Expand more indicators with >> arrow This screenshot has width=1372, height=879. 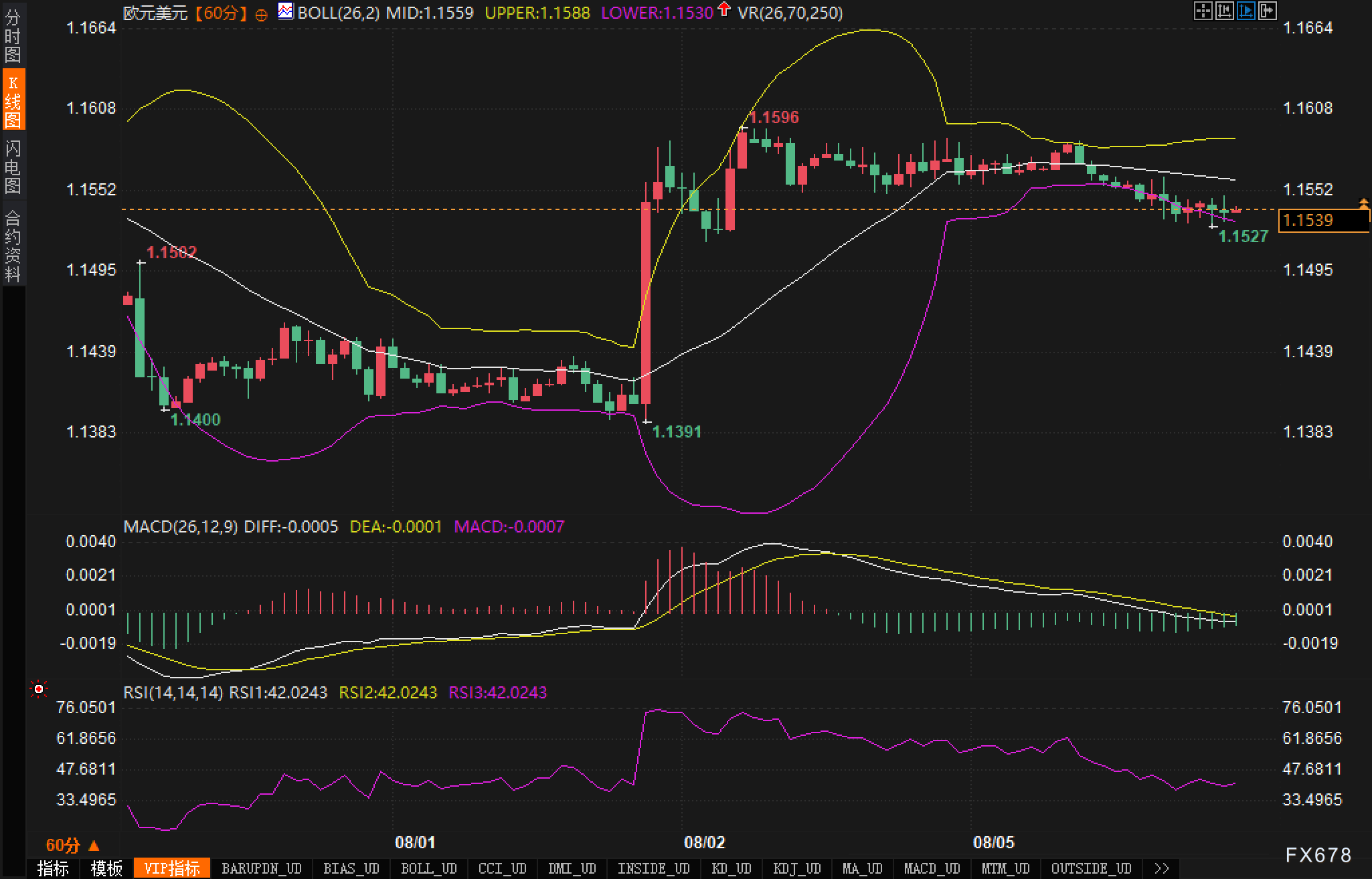(1161, 868)
